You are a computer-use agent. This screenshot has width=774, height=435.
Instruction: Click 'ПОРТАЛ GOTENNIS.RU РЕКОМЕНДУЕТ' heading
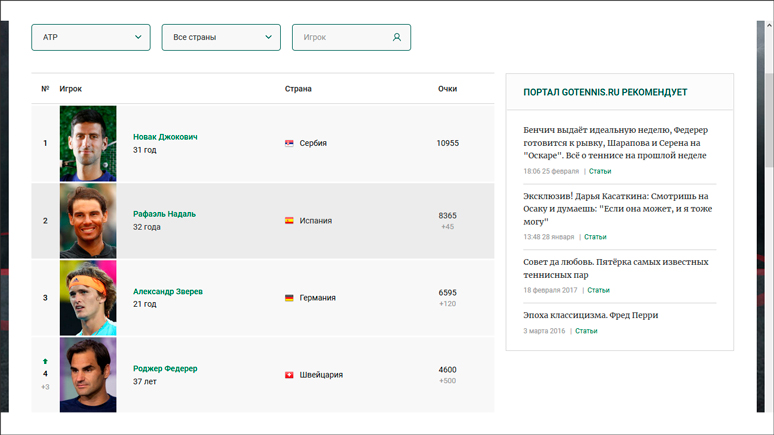click(x=605, y=92)
